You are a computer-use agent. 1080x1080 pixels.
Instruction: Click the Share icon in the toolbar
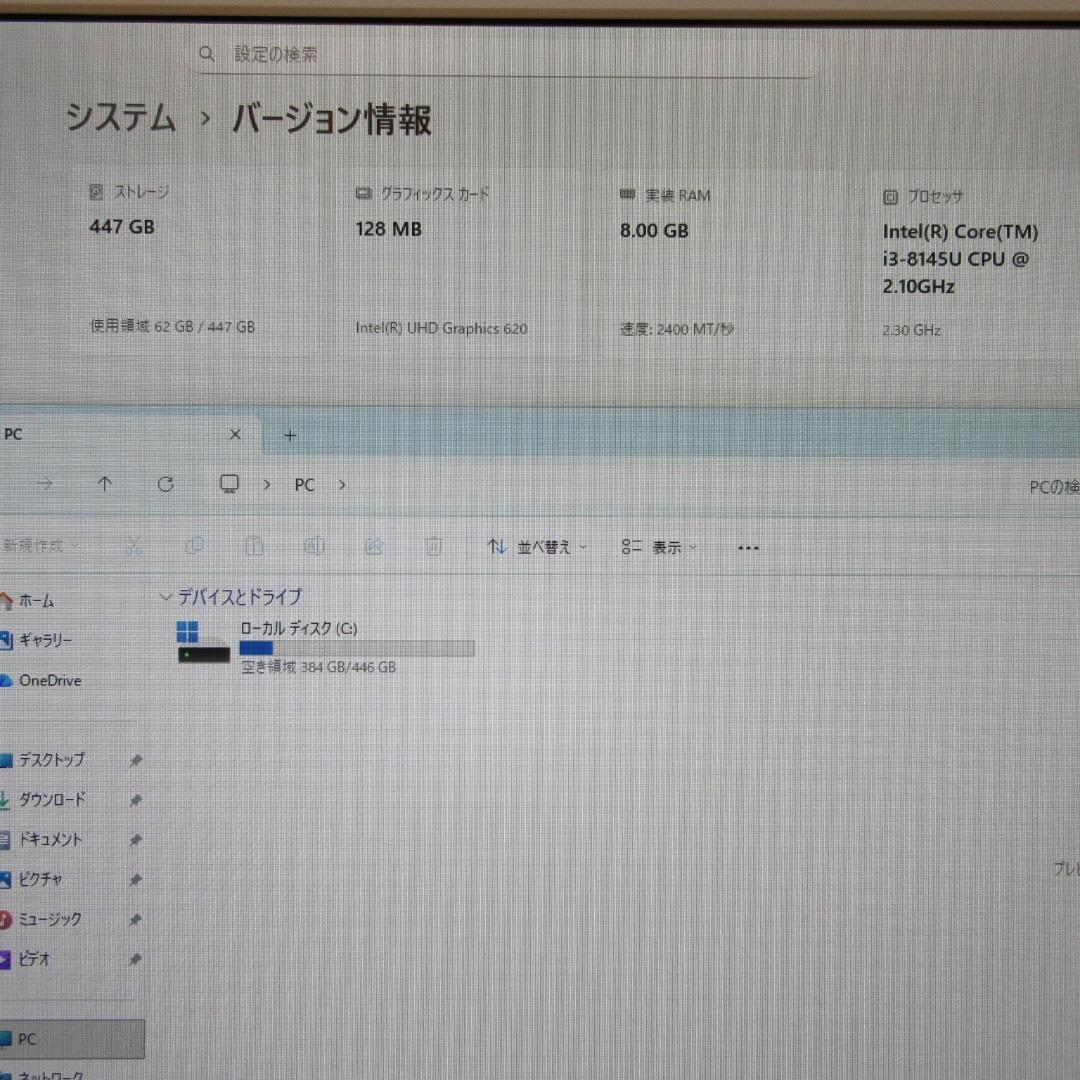pos(374,546)
